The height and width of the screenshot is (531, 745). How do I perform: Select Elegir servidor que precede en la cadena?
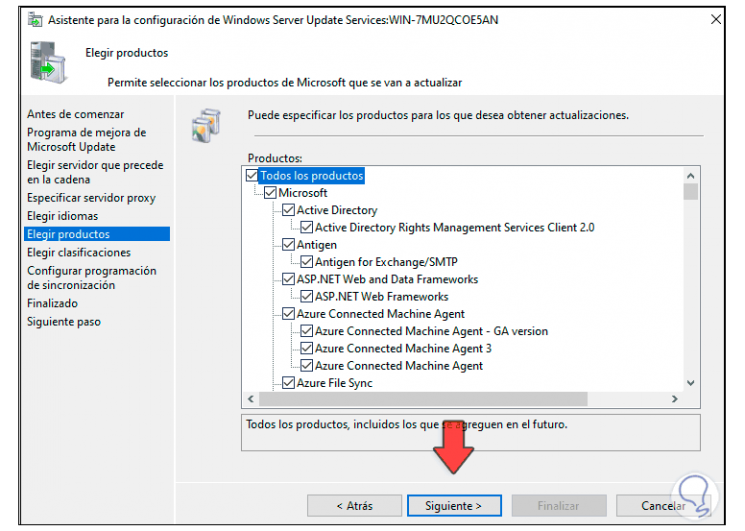95,172
